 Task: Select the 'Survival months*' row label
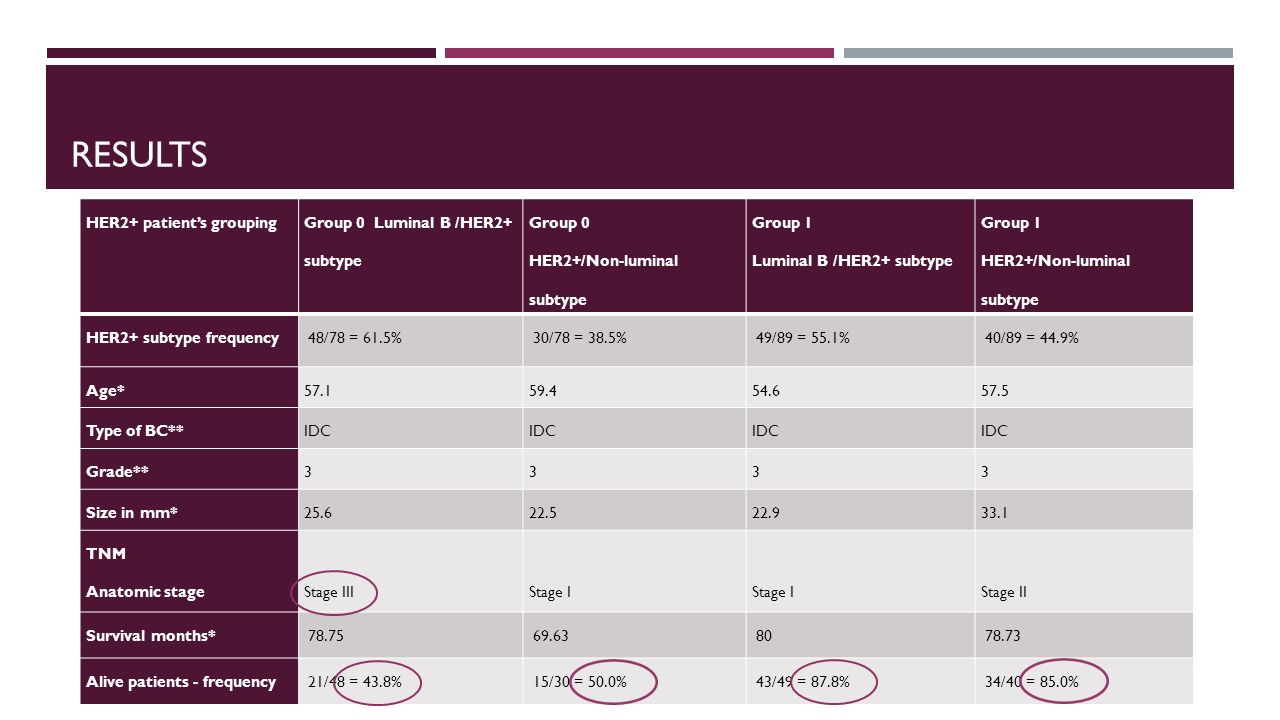189,635
